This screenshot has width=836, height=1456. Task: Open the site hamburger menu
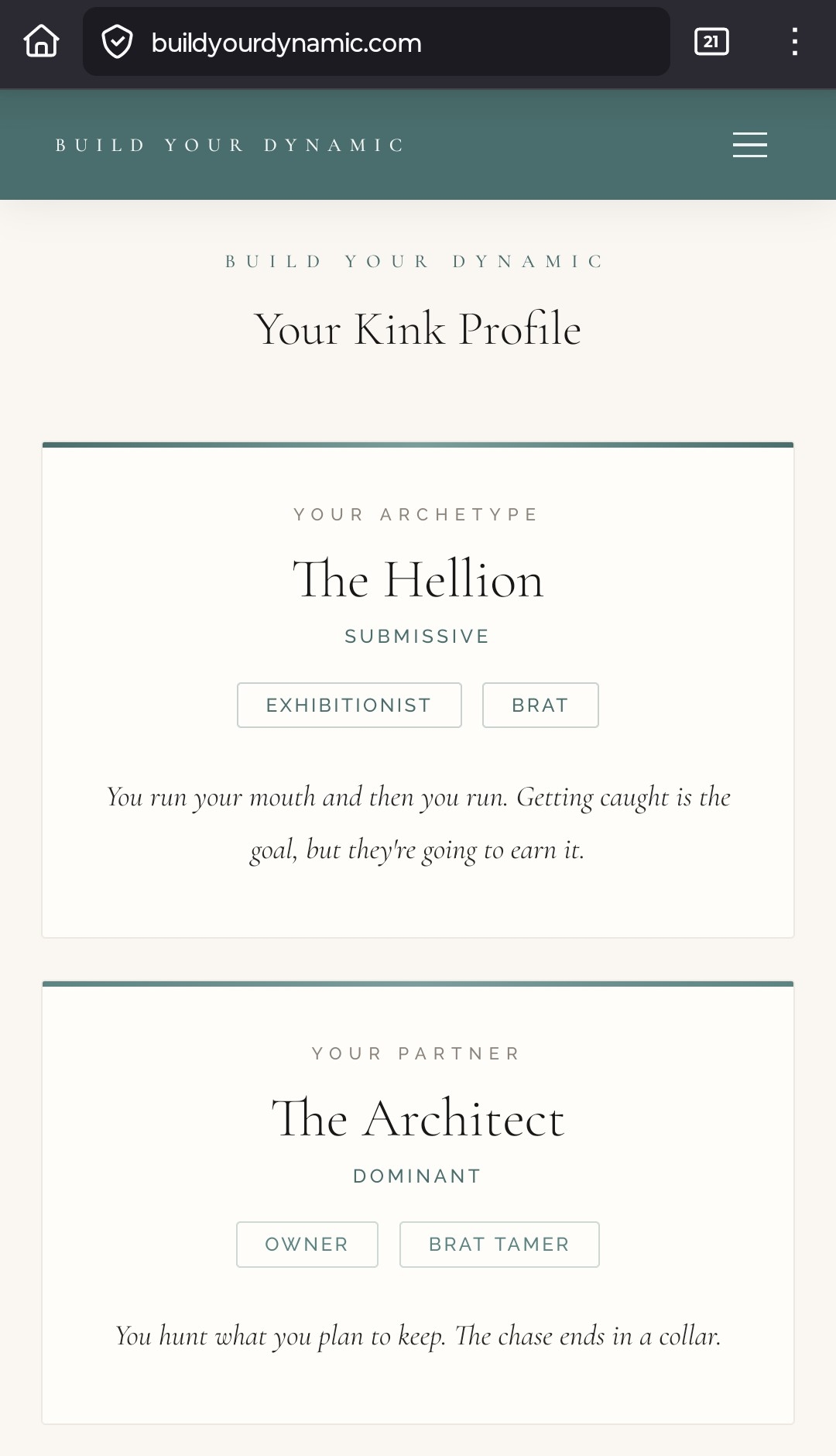pos(749,145)
